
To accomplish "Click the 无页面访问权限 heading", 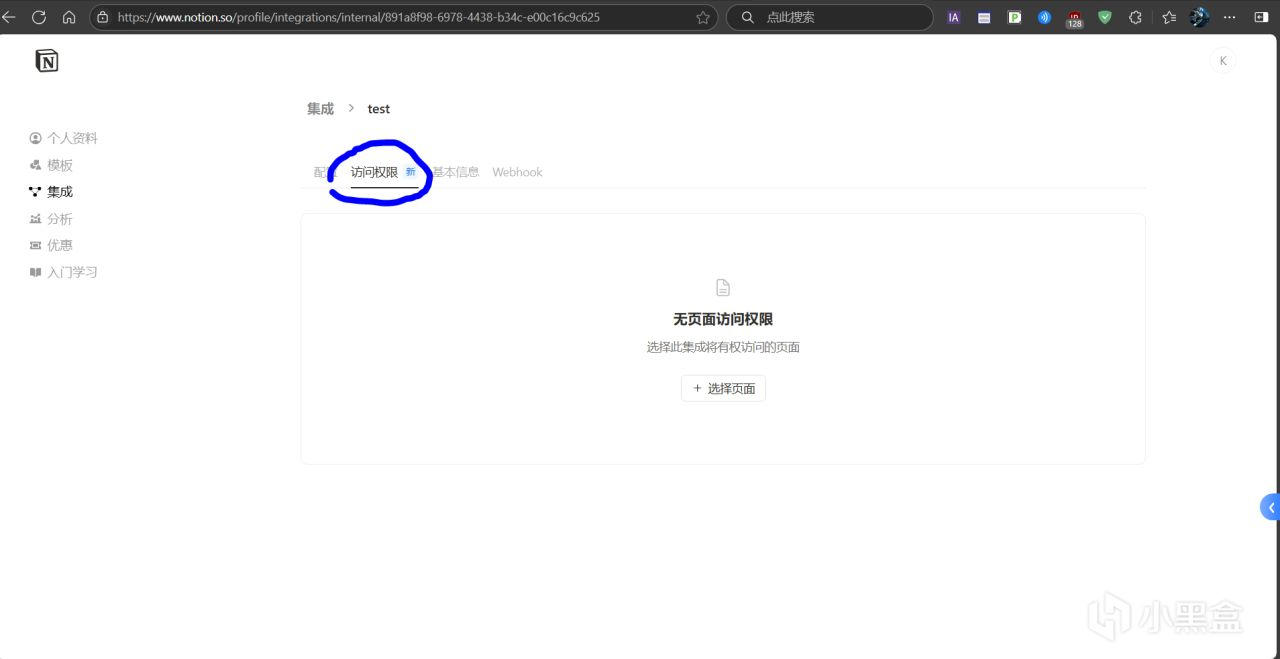I will (x=723, y=319).
